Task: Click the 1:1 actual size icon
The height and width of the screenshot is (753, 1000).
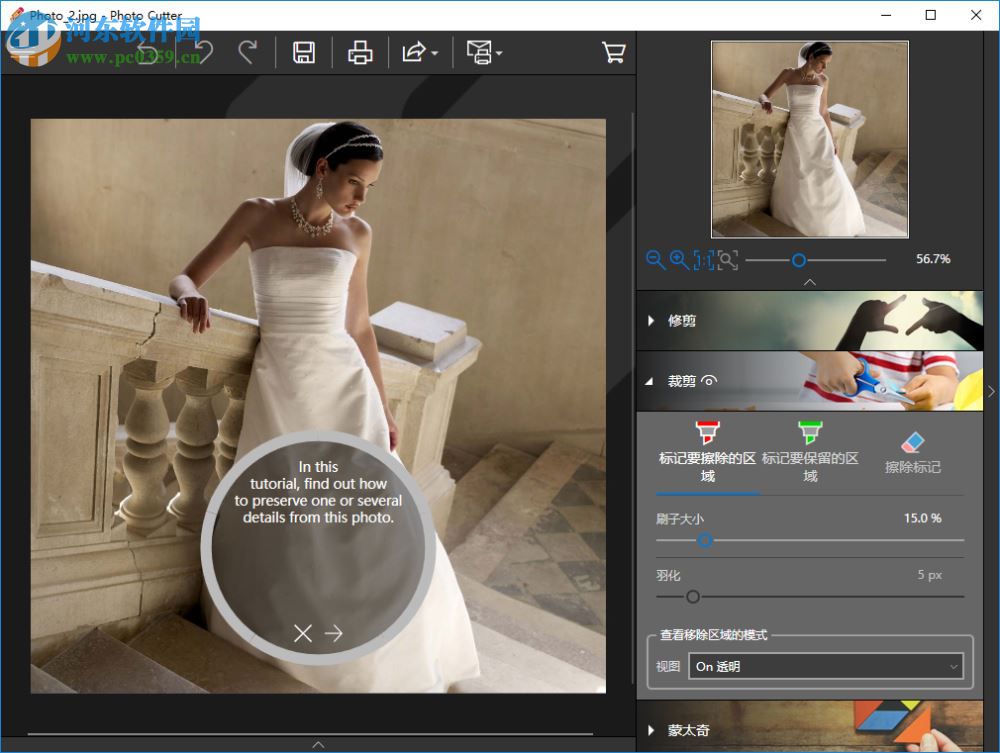Action: point(703,260)
